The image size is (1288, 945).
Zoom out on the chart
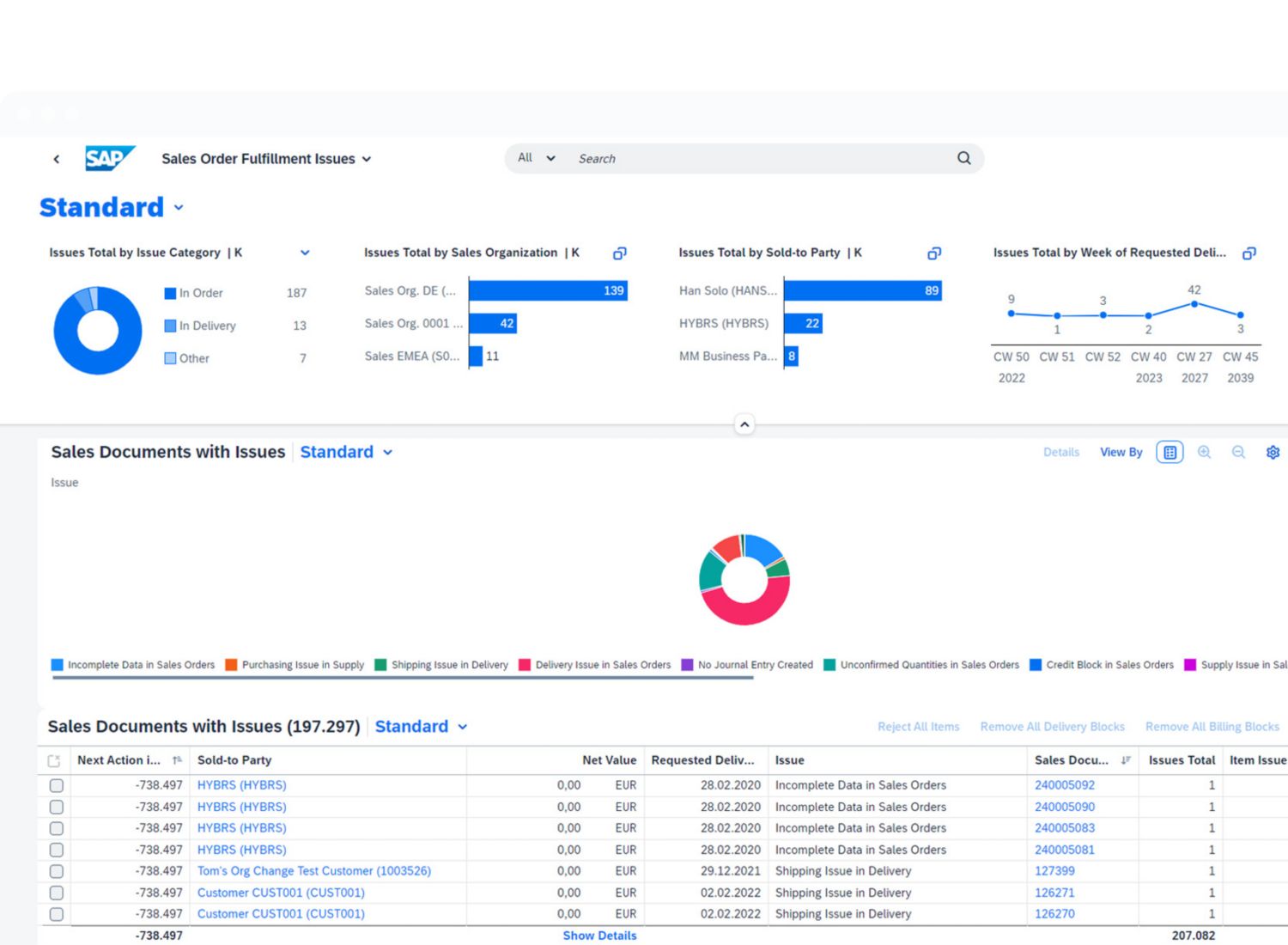tap(1238, 453)
